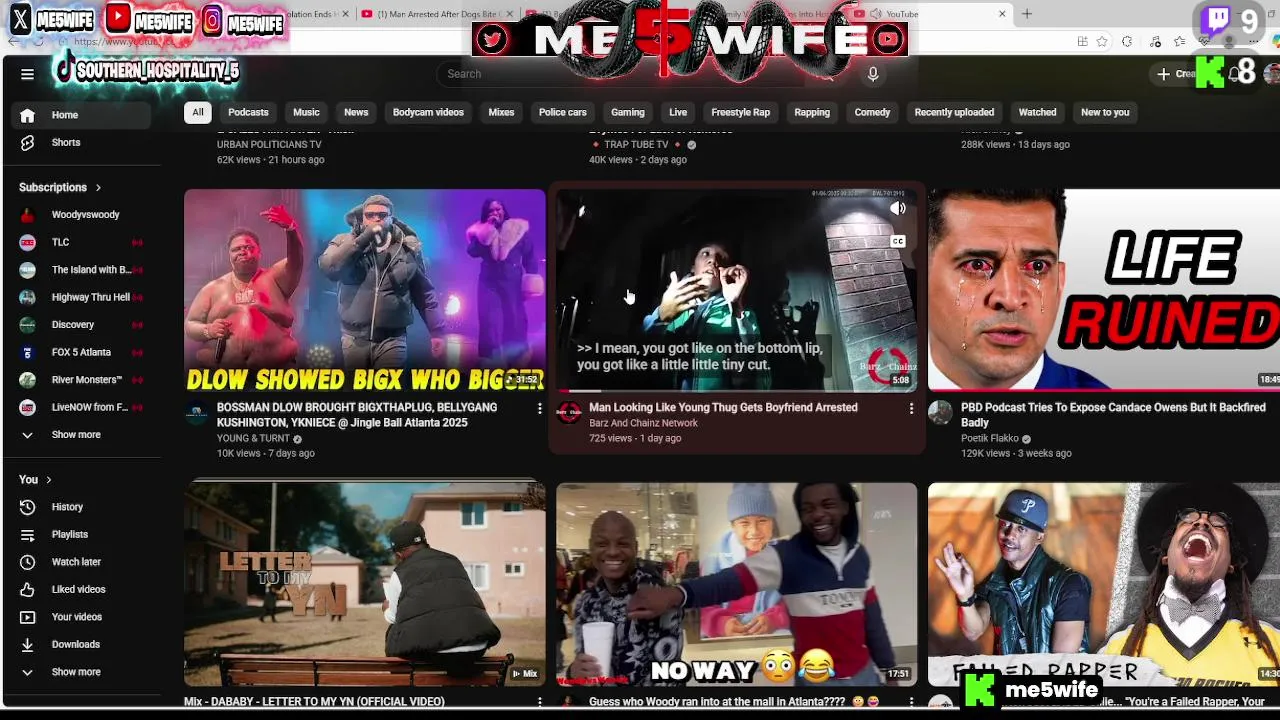Screen dimensions: 1280x720
Task: Open NO WAY mall video thumbnail
Action: click(737, 585)
